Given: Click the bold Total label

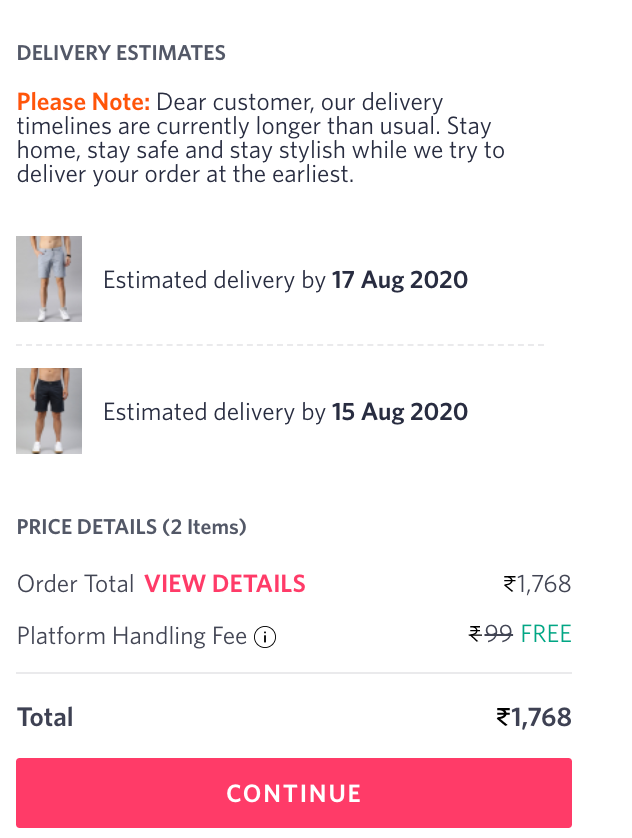Looking at the screenshot, I should point(45,717).
